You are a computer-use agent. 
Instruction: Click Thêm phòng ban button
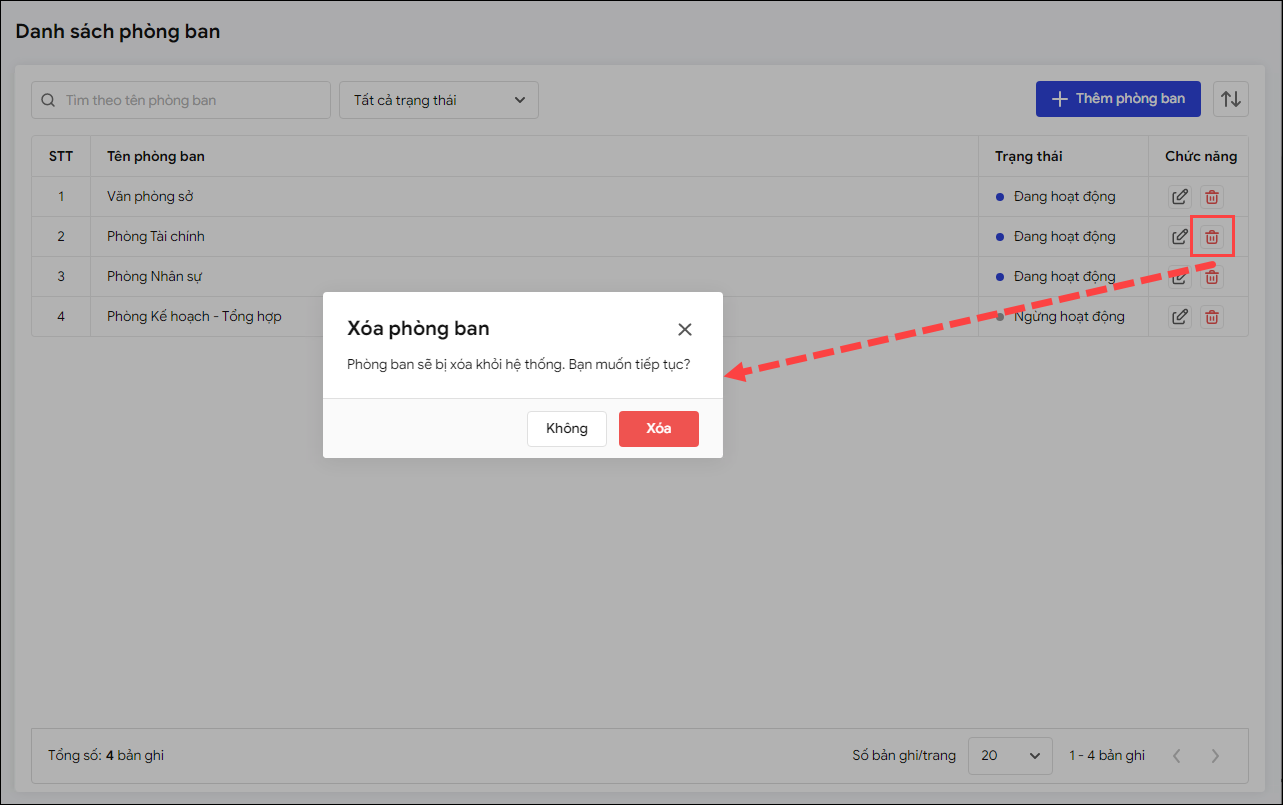click(x=1117, y=99)
